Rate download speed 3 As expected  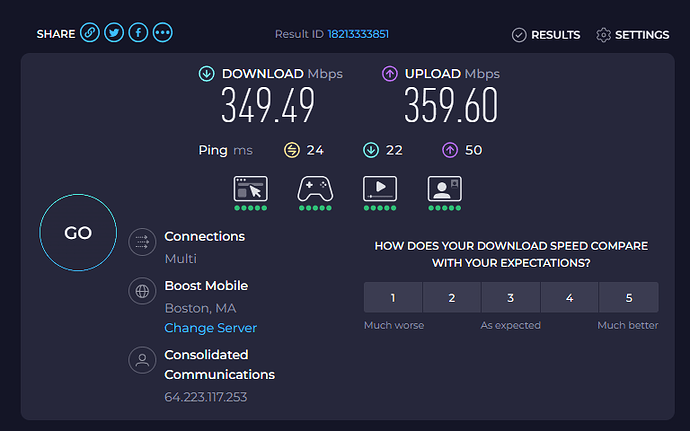[510, 298]
